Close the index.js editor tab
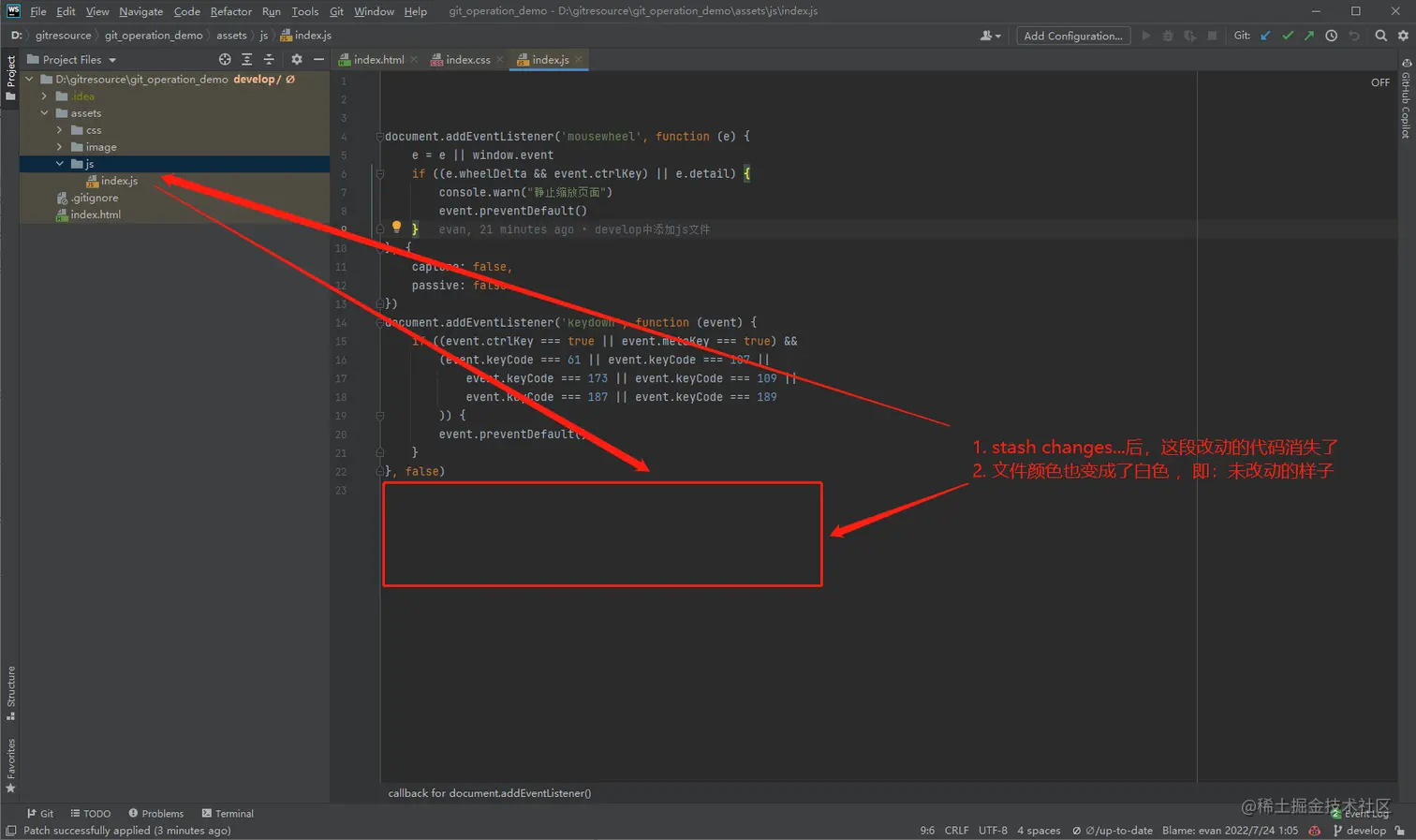This screenshot has height=840, width=1416. pyautogui.click(x=579, y=59)
